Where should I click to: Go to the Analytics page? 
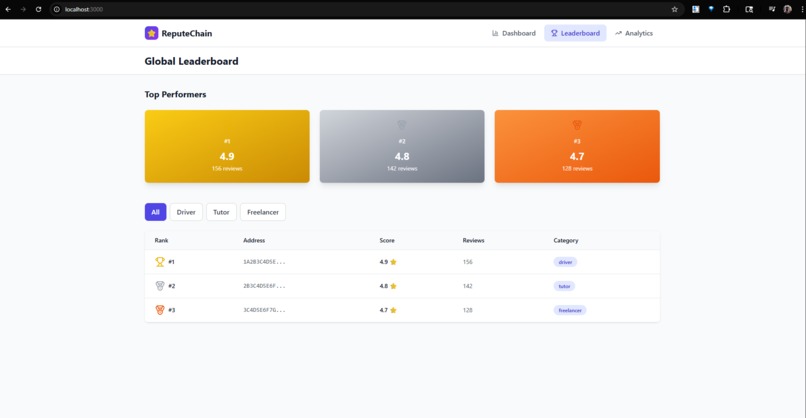(634, 33)
